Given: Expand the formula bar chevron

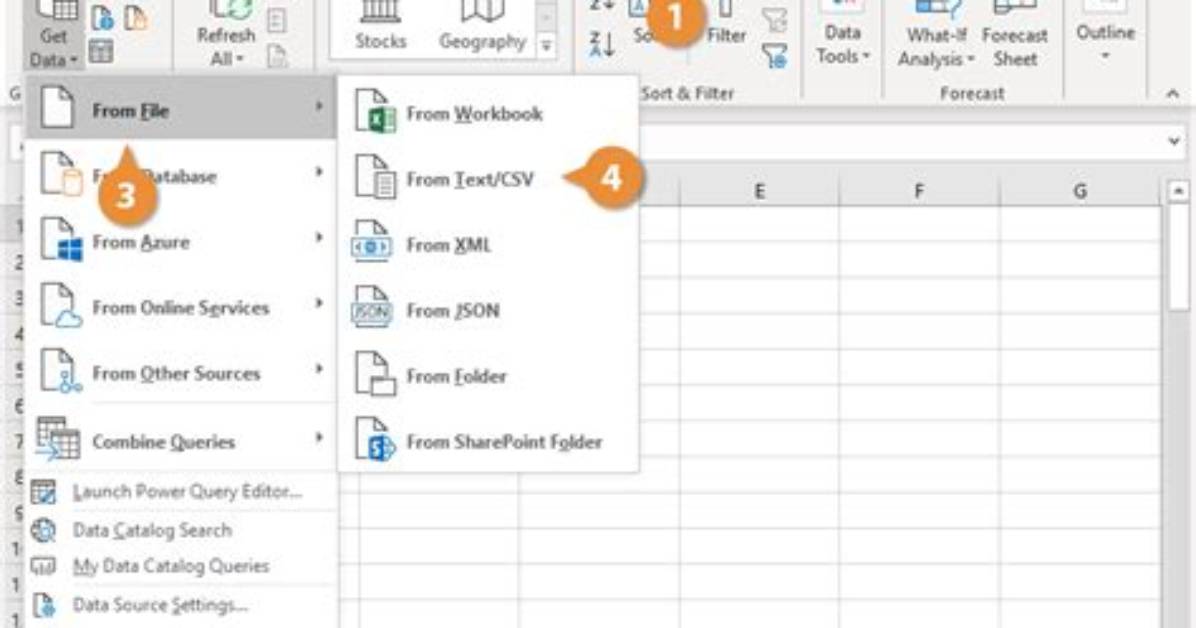Looking at the screenshot, I should [x=1174, y=141].
